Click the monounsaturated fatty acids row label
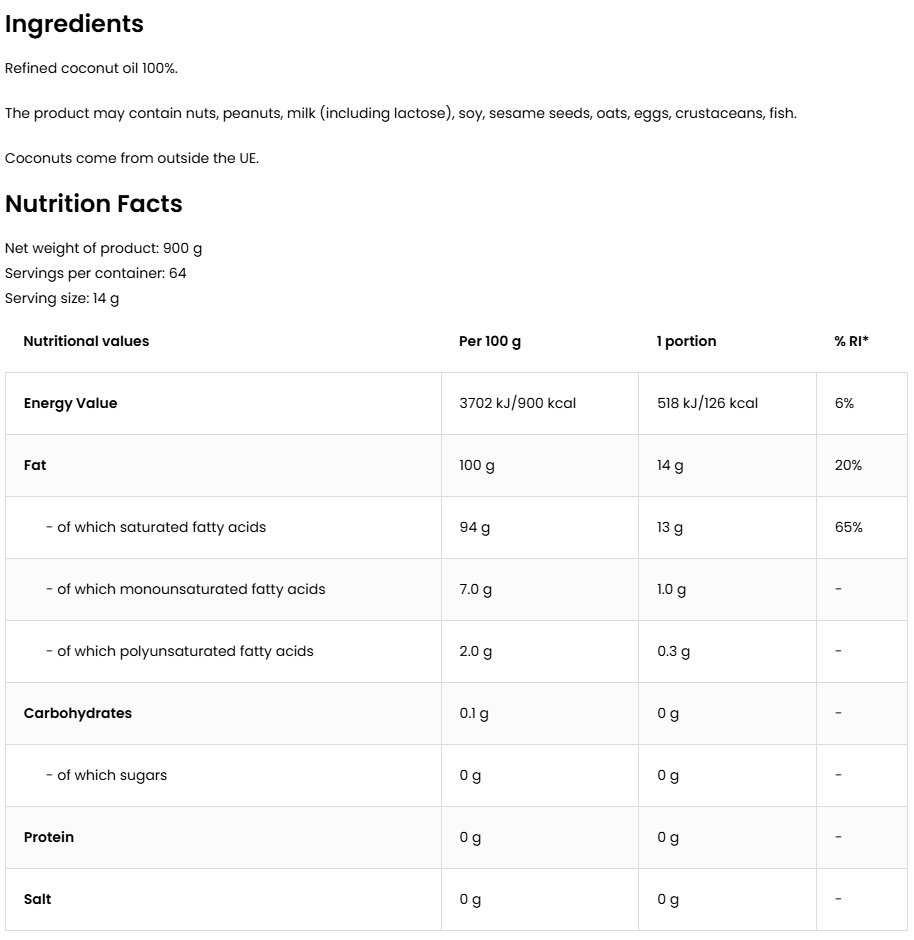The height and width of the screenshot is (940, 914). coord(185,589)
